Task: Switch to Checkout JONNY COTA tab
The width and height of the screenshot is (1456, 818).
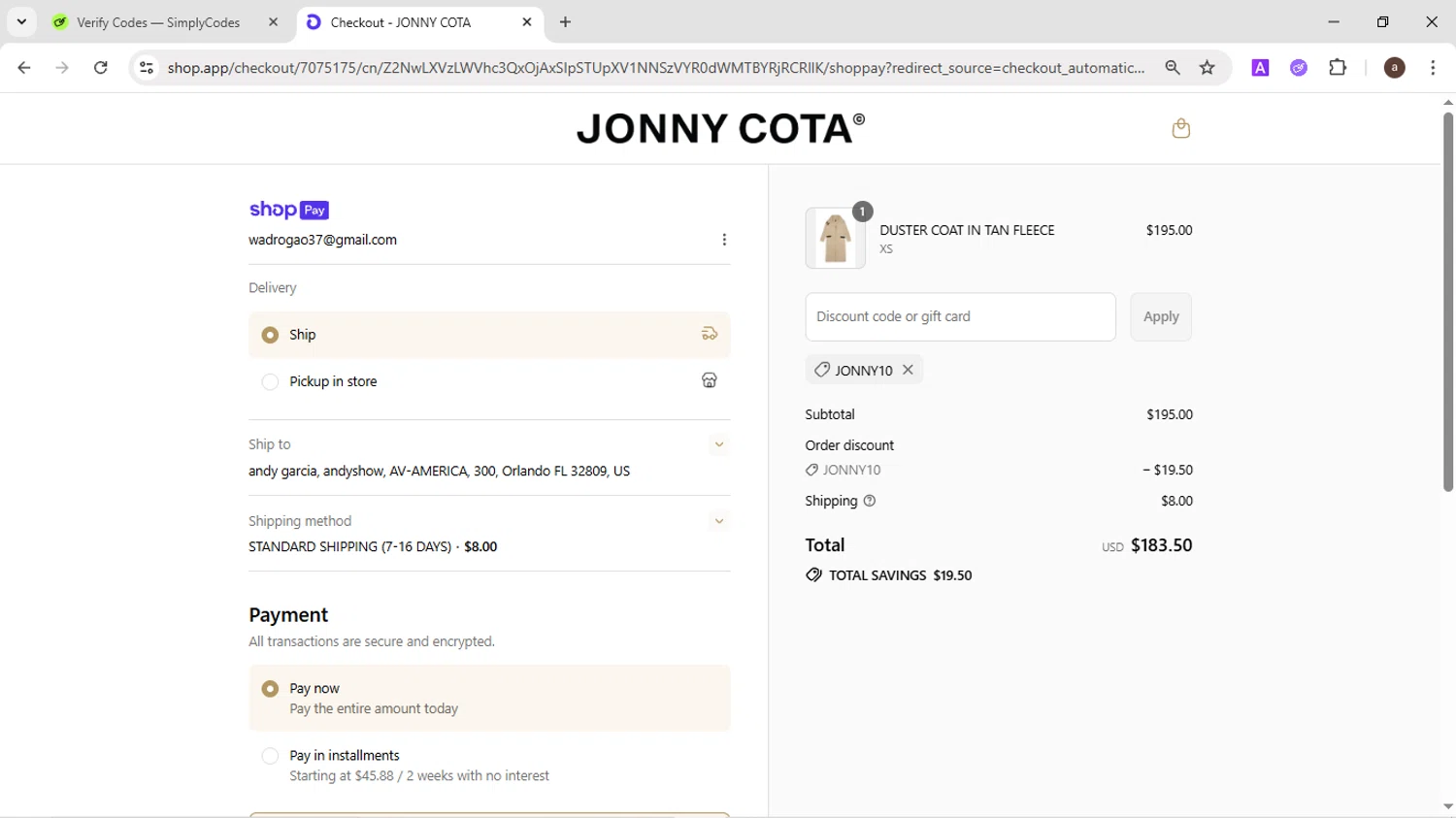Action: [419, 21]
